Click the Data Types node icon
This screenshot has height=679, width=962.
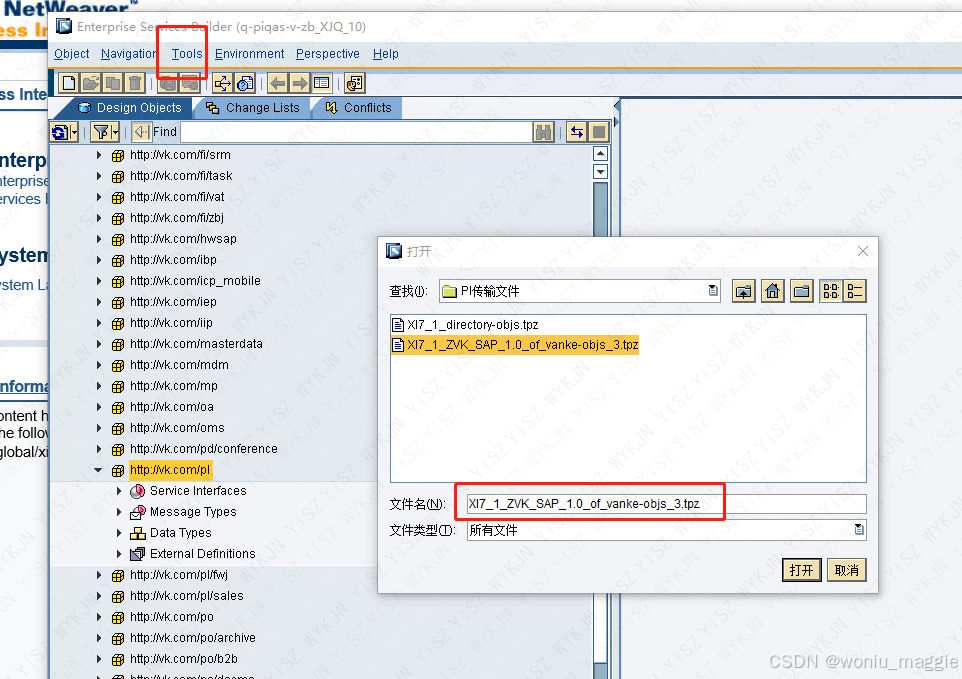[138, 533]
